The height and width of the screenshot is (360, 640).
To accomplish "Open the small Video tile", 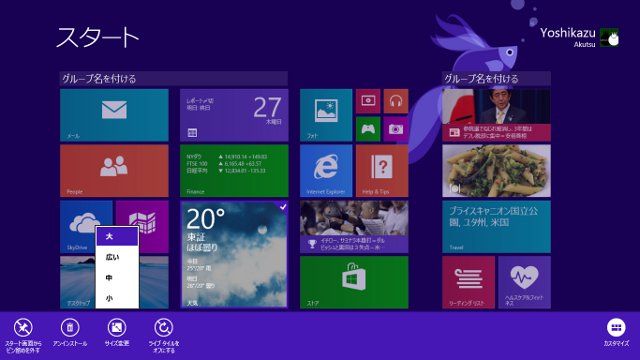I will (368, 101).
